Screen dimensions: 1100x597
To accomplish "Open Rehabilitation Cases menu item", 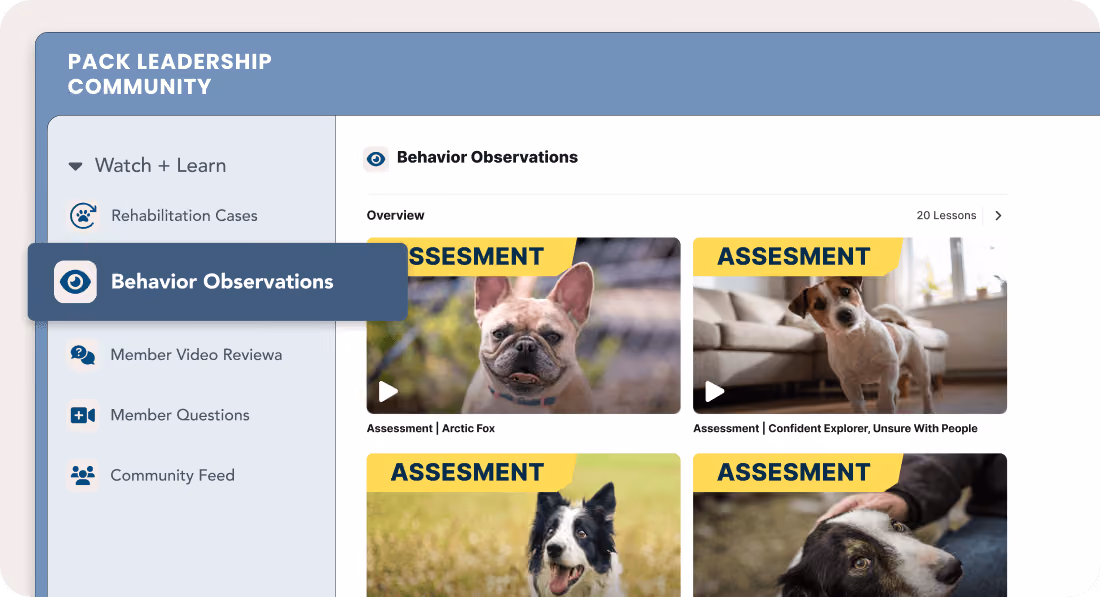I will tap(184, 215).
